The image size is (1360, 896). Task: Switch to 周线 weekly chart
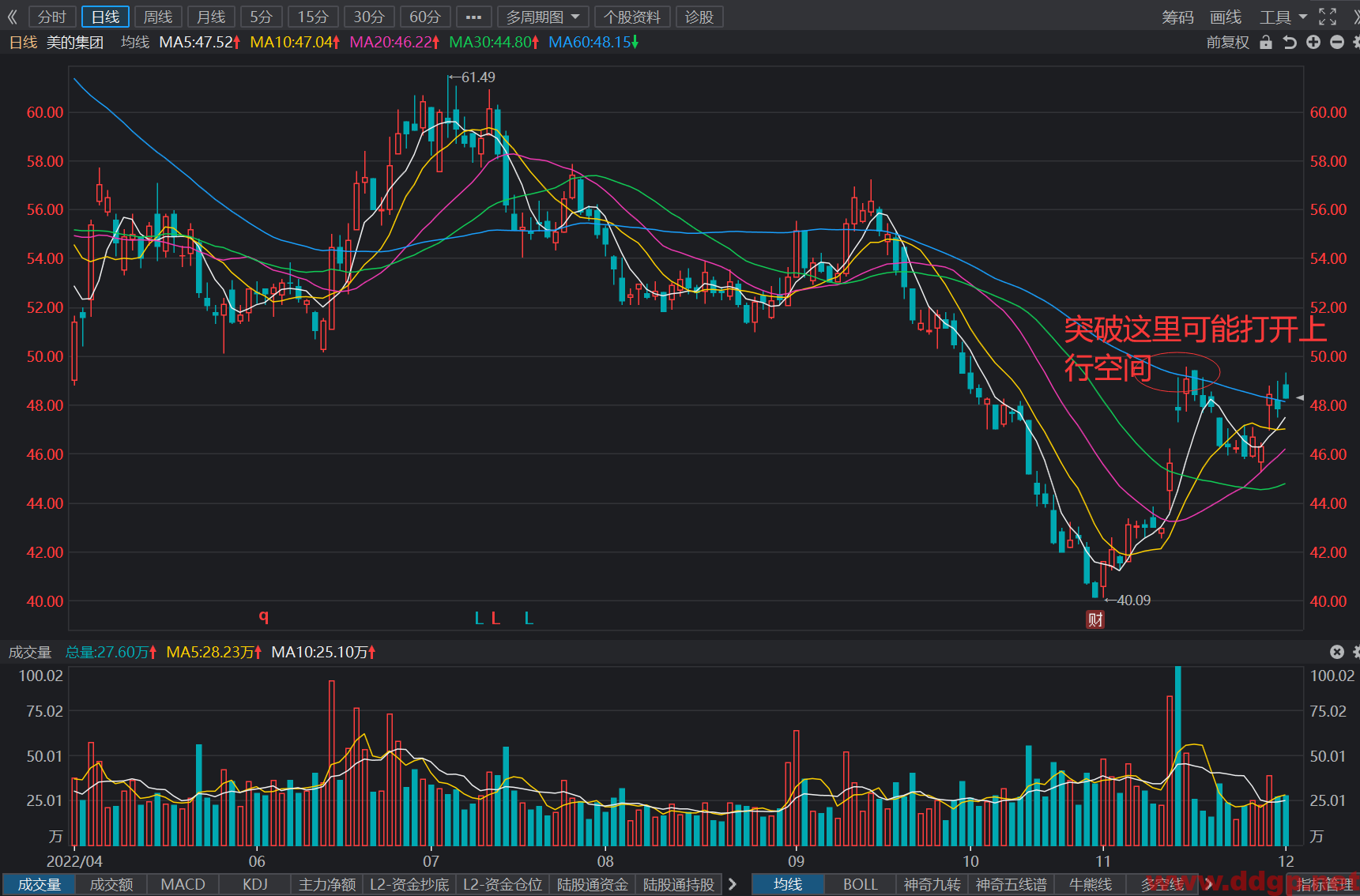[x=158, y=17]
